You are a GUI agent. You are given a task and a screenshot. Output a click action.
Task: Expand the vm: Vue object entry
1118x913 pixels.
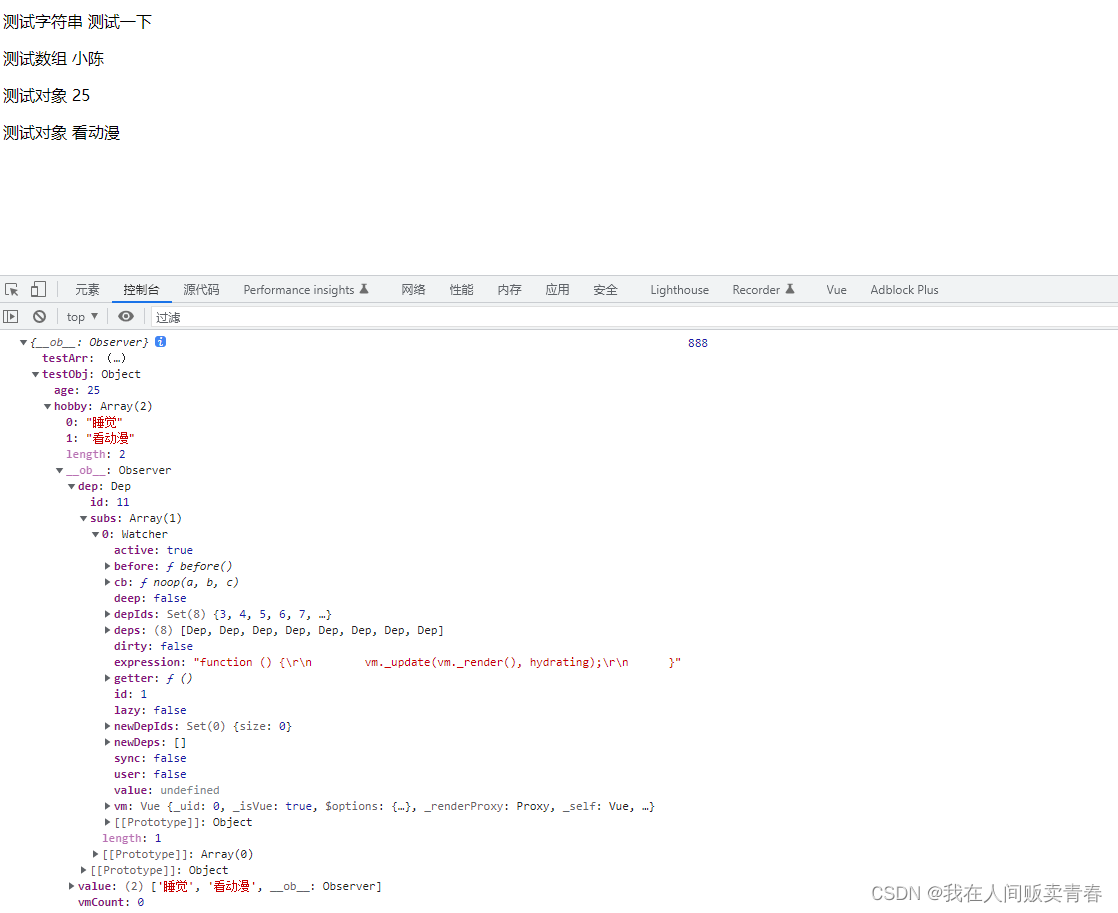[108, 806]
